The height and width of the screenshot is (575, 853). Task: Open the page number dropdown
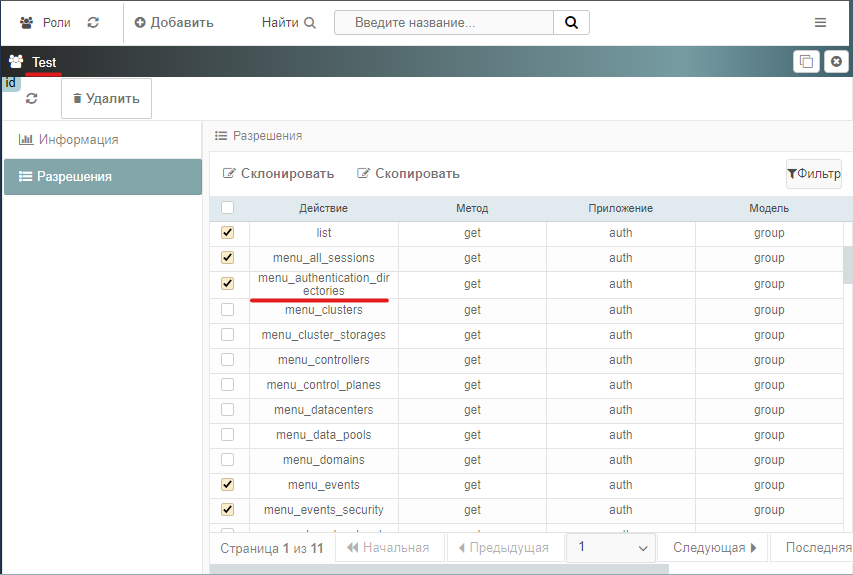pyautogui.click(x=611, y=547)
